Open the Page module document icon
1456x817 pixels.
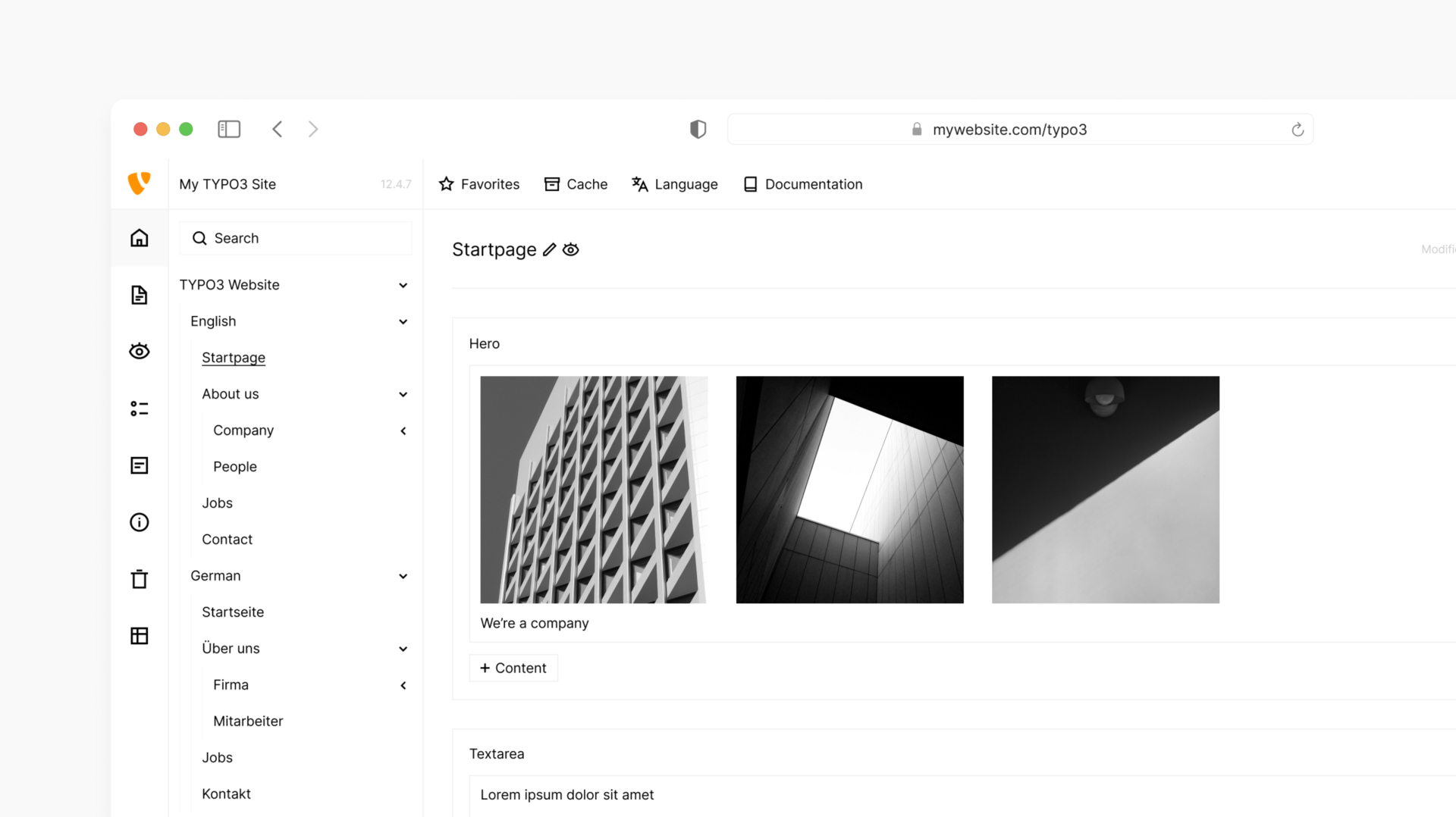pos(140,295)
